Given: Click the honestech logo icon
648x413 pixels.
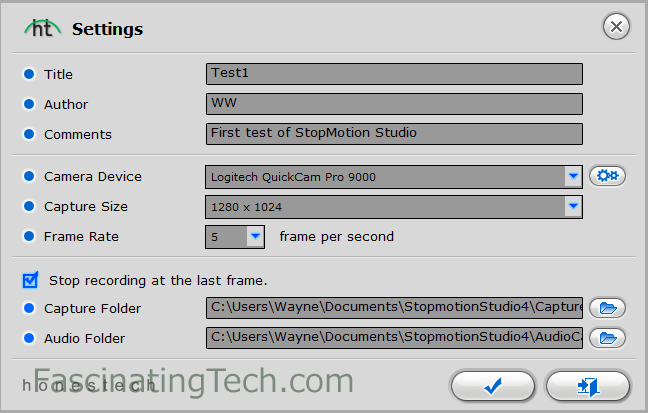Looking at the screenshot, I should point(43,28).
